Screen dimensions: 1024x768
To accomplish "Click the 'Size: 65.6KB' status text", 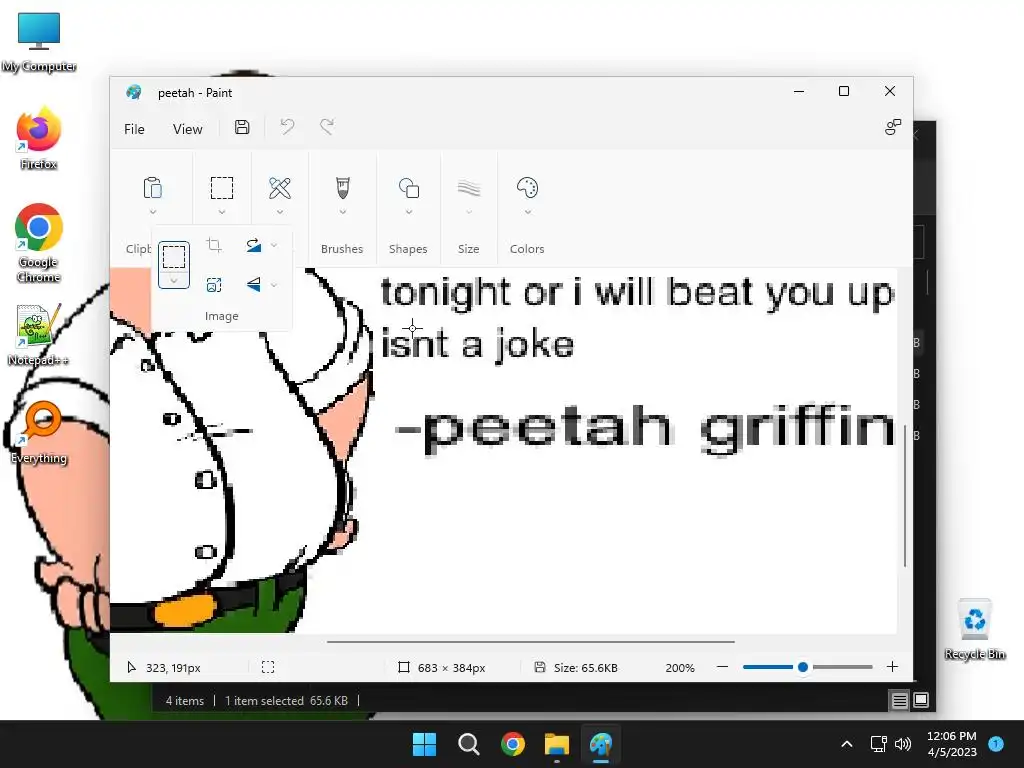I will tap(586, 667).
